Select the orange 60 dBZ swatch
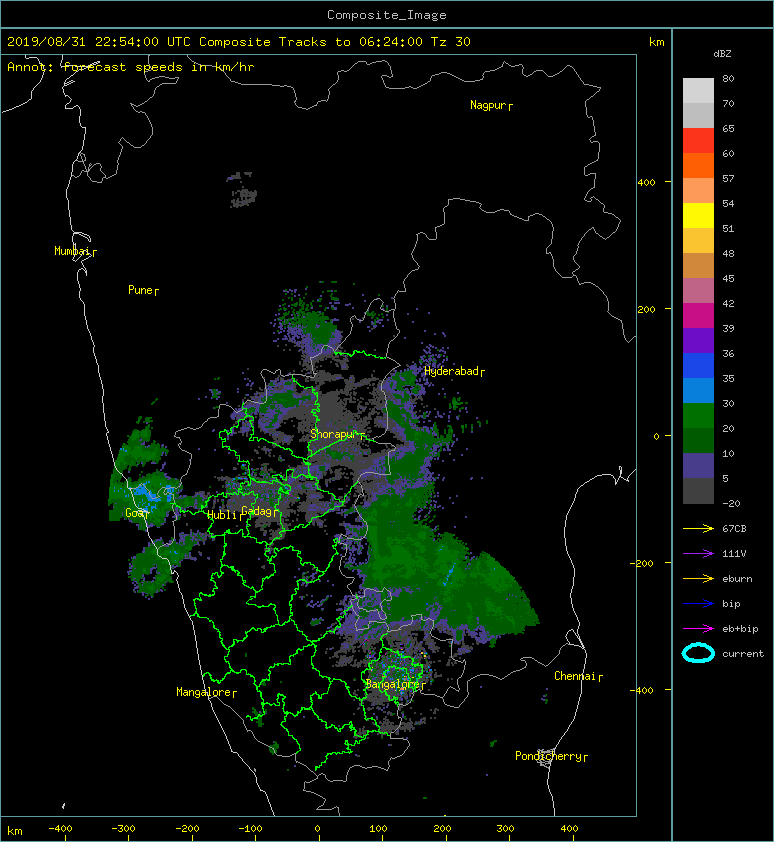Viewport: 774px width, 842px height. pos(698,165)
